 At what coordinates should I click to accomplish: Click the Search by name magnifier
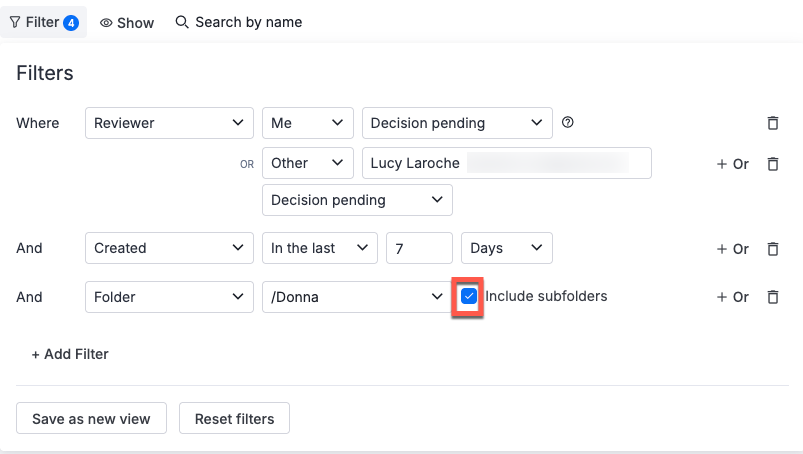[x=182, y=22]
